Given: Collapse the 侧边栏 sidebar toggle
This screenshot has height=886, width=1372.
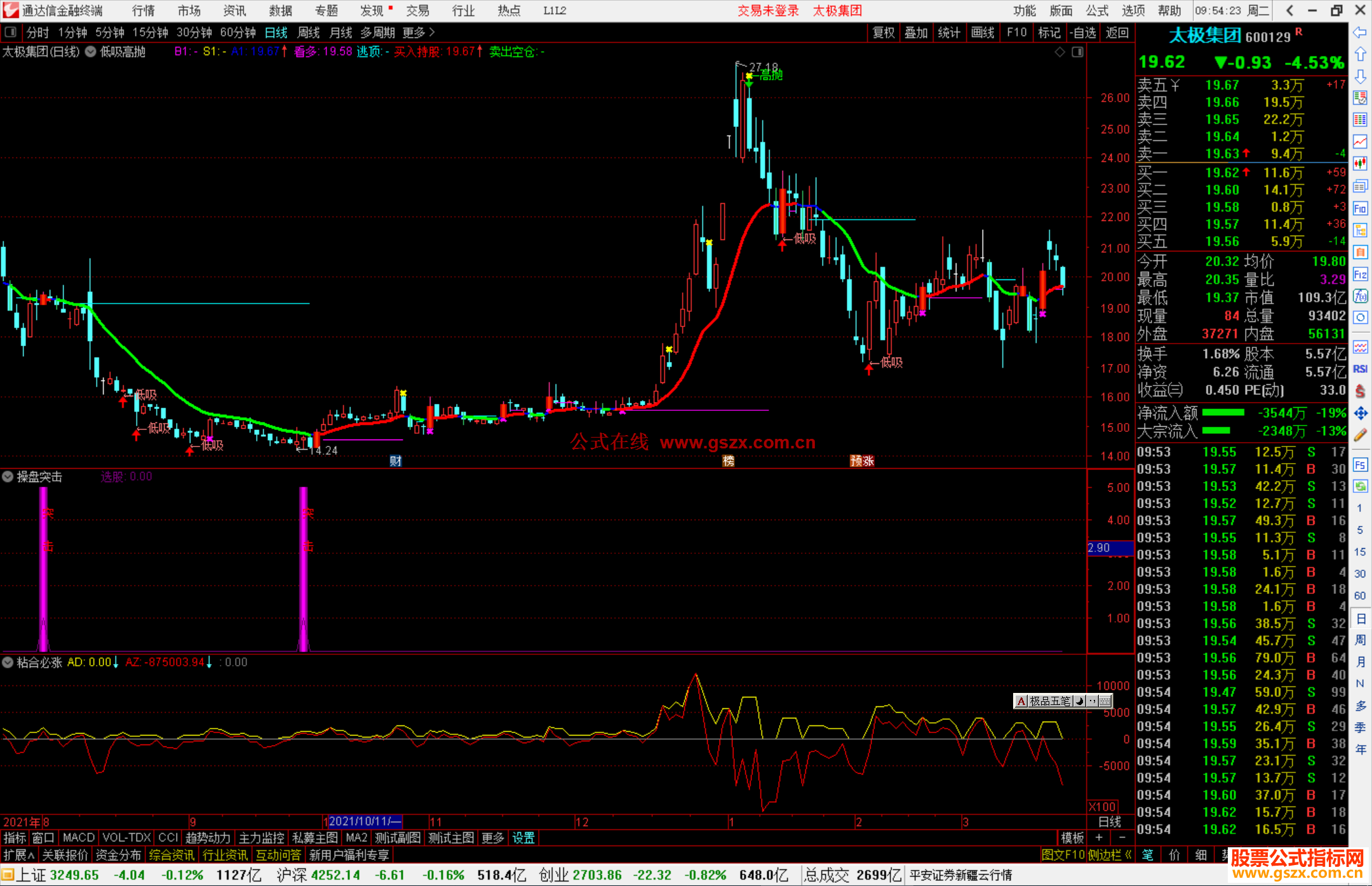Looking at the screenshot, I should point(1110,855).
